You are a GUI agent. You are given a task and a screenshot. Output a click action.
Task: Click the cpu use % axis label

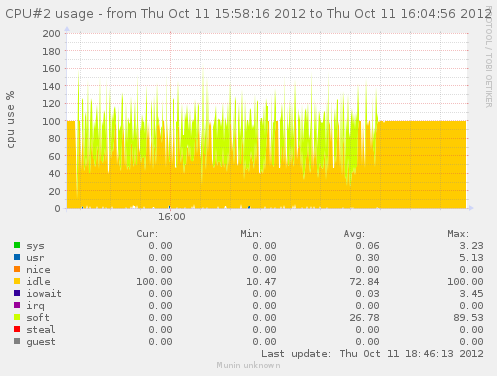click(x=11, y=119)
